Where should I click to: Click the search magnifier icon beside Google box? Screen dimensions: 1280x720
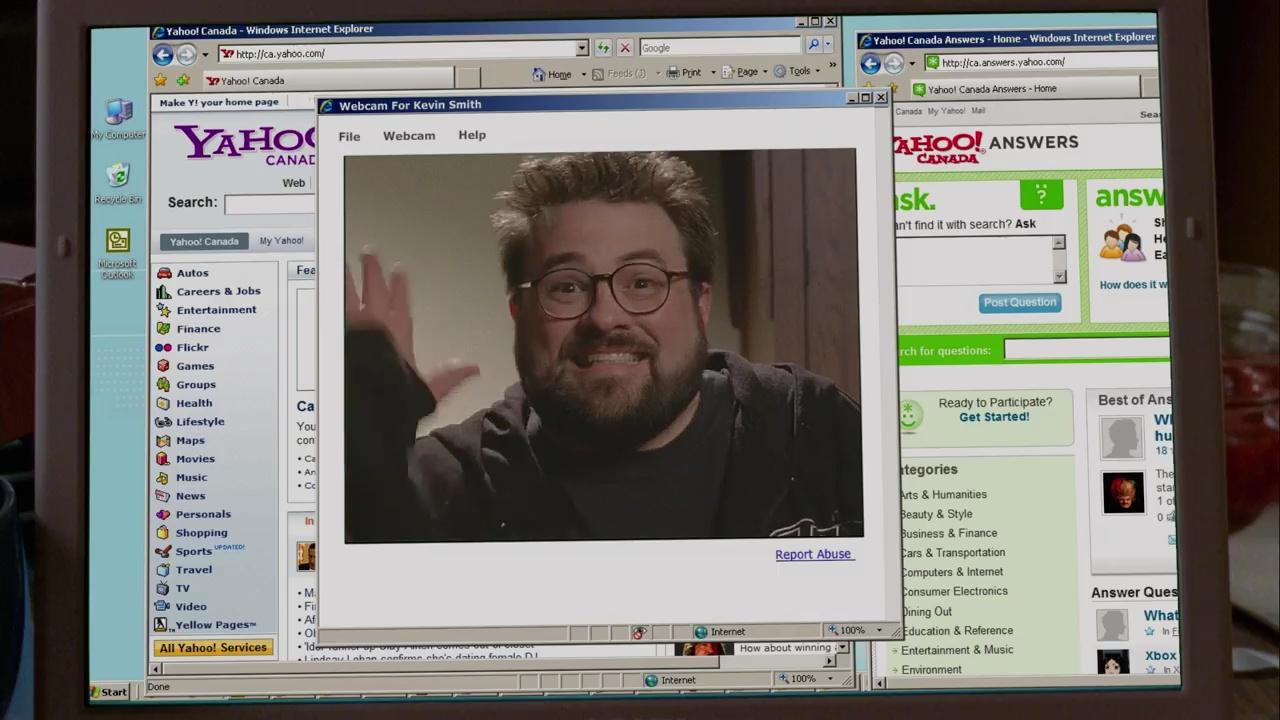pyautogui.click(x=813, y=46)
